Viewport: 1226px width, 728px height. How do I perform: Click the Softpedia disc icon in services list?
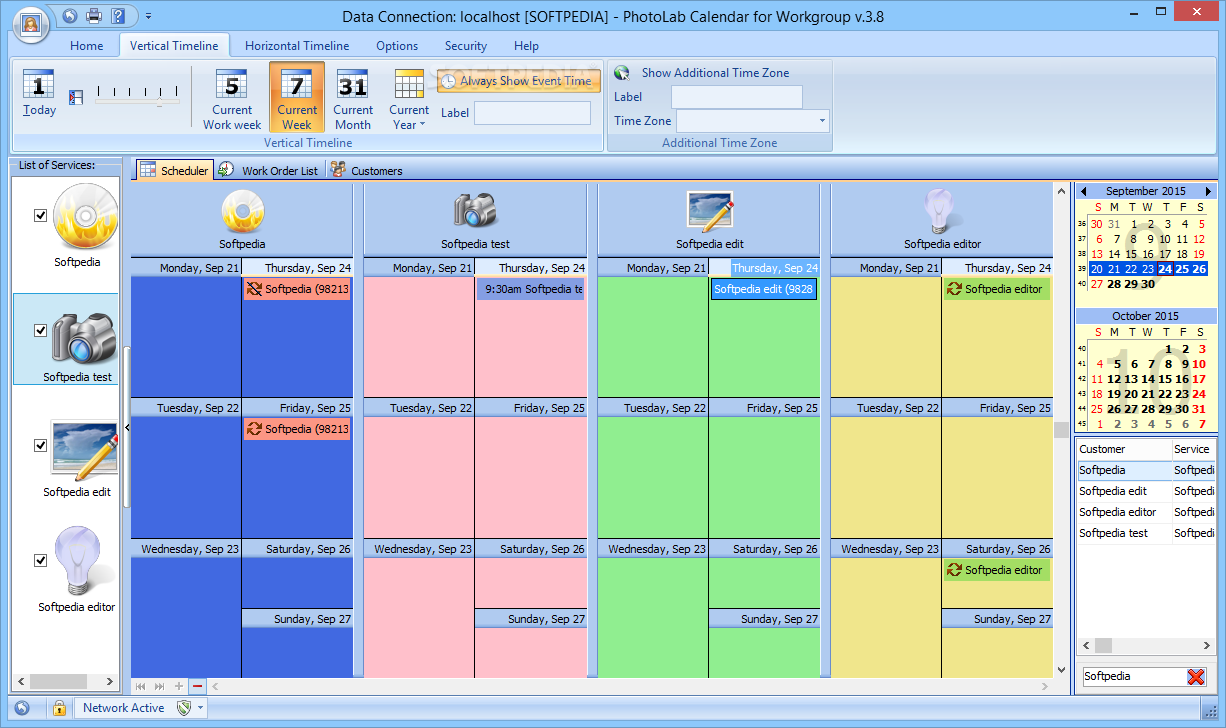coord(85,217)
